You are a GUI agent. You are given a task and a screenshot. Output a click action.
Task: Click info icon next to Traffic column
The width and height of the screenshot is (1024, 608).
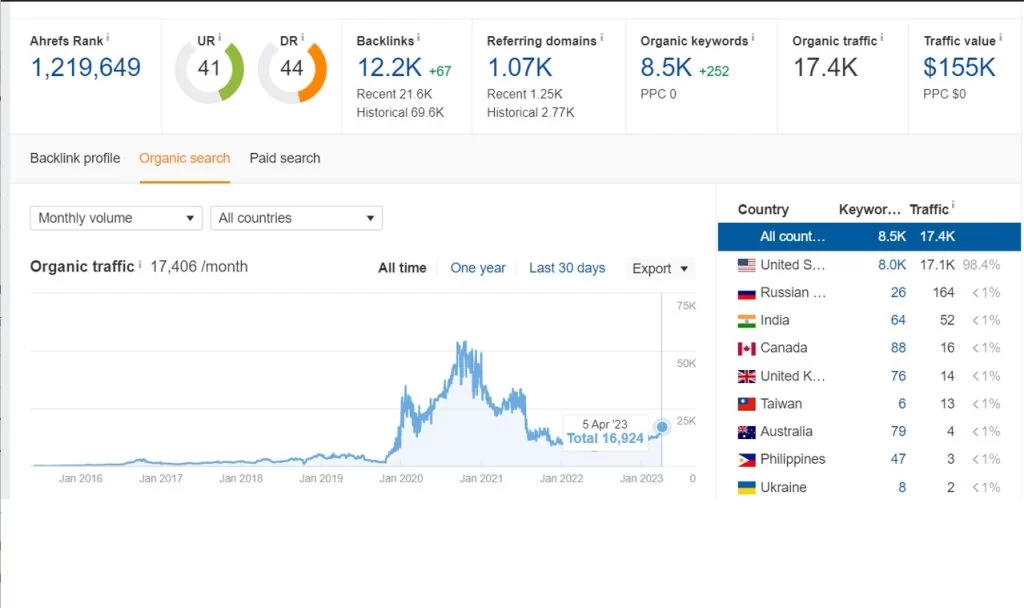tap(953, 206)
